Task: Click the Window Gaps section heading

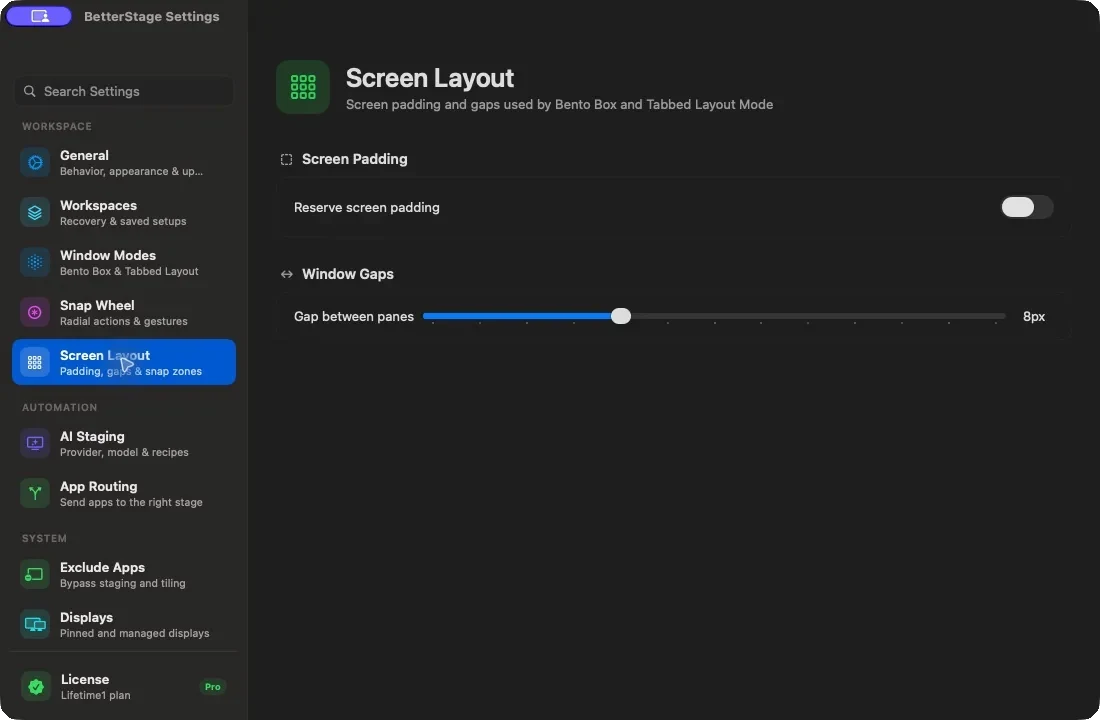Action: point(347,274)
